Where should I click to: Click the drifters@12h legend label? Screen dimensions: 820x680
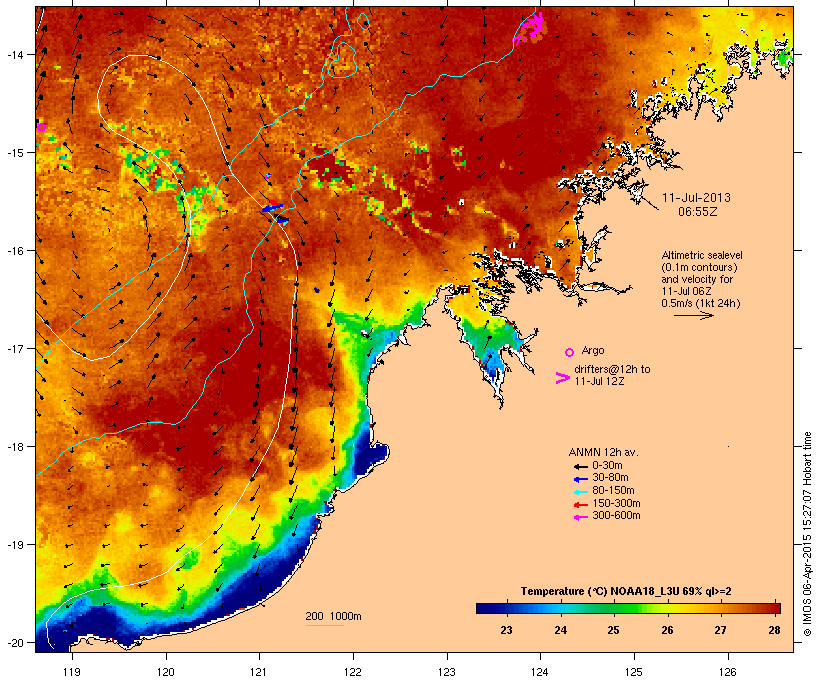(612, 369)
